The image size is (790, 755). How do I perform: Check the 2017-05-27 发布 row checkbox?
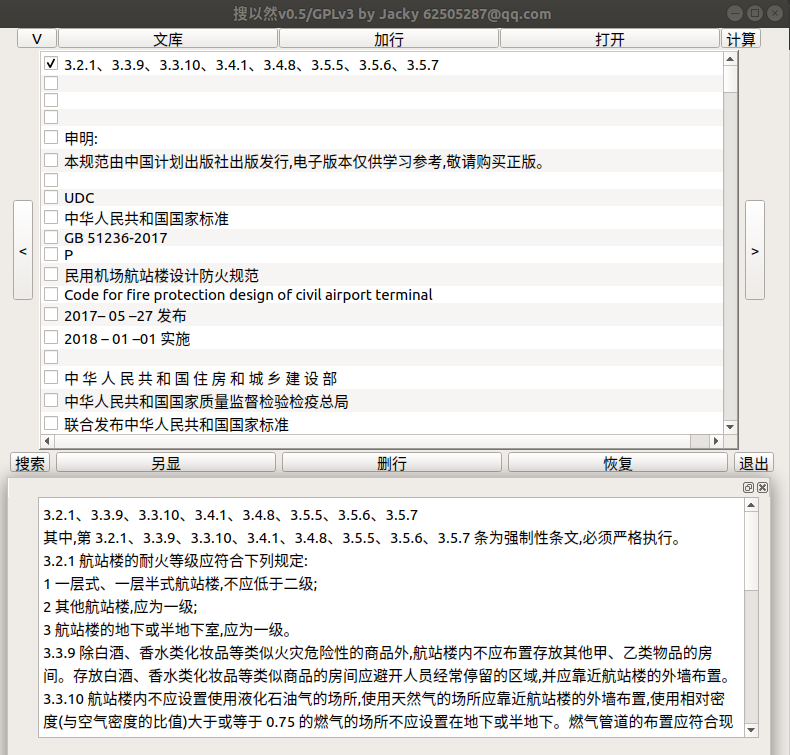pyautogui.click(x=51, y=314)
